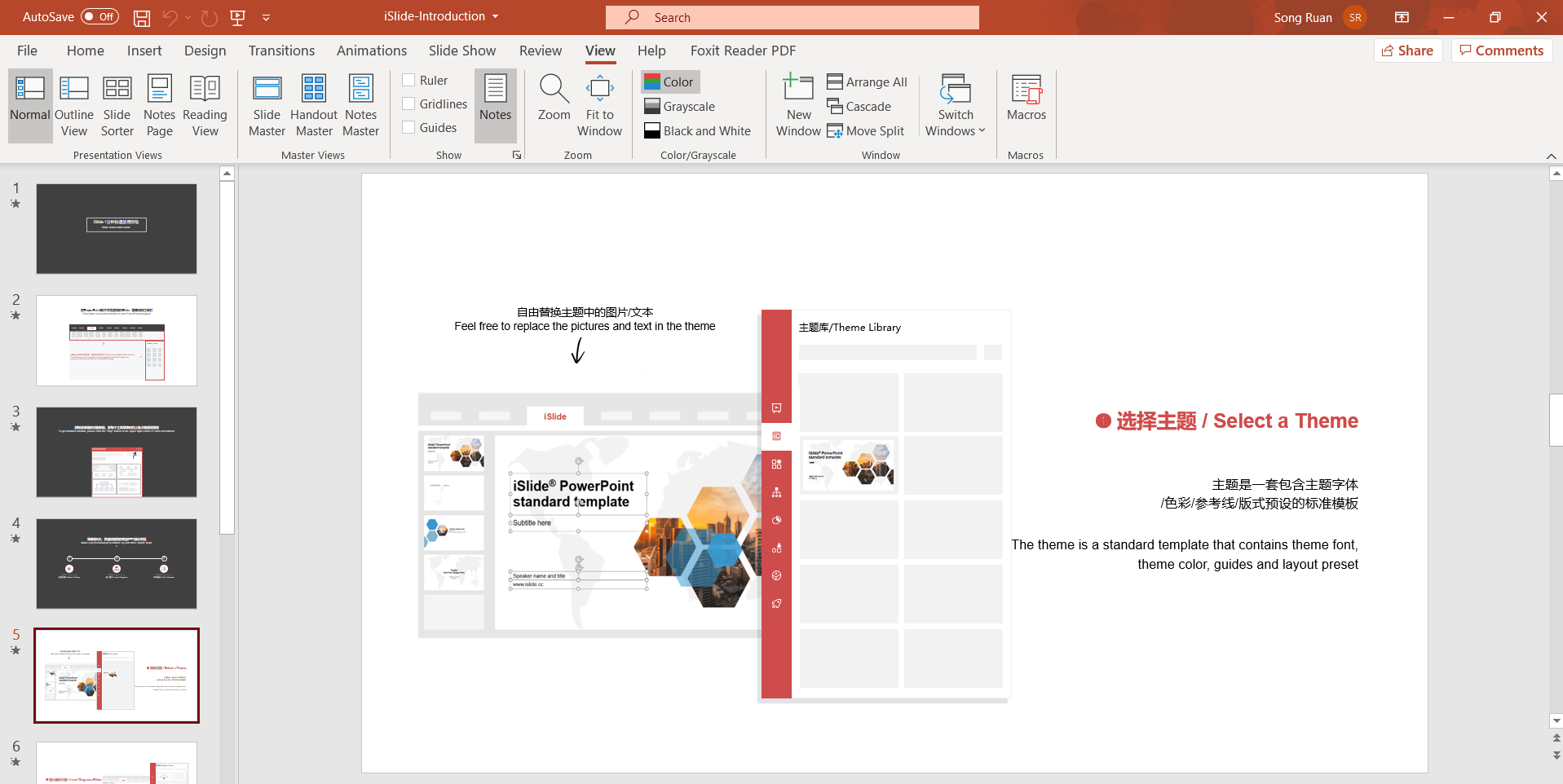Enable the Ruler checkbox
Screen dimensions: 1563x784
point(408,80)
